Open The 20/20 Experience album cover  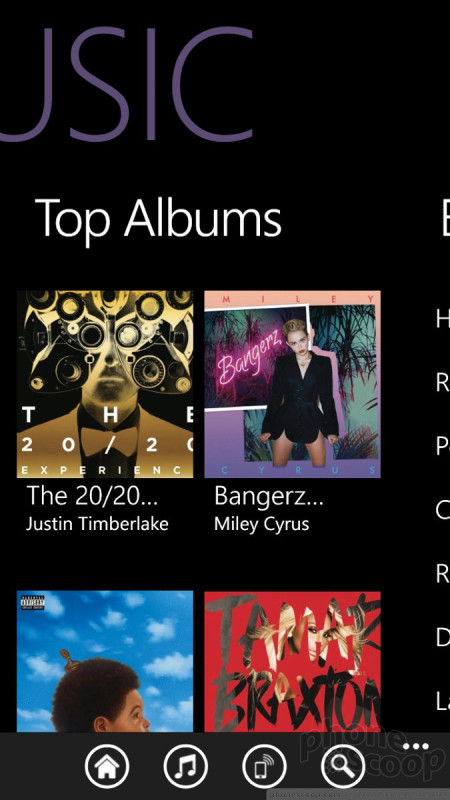point(105,384)
